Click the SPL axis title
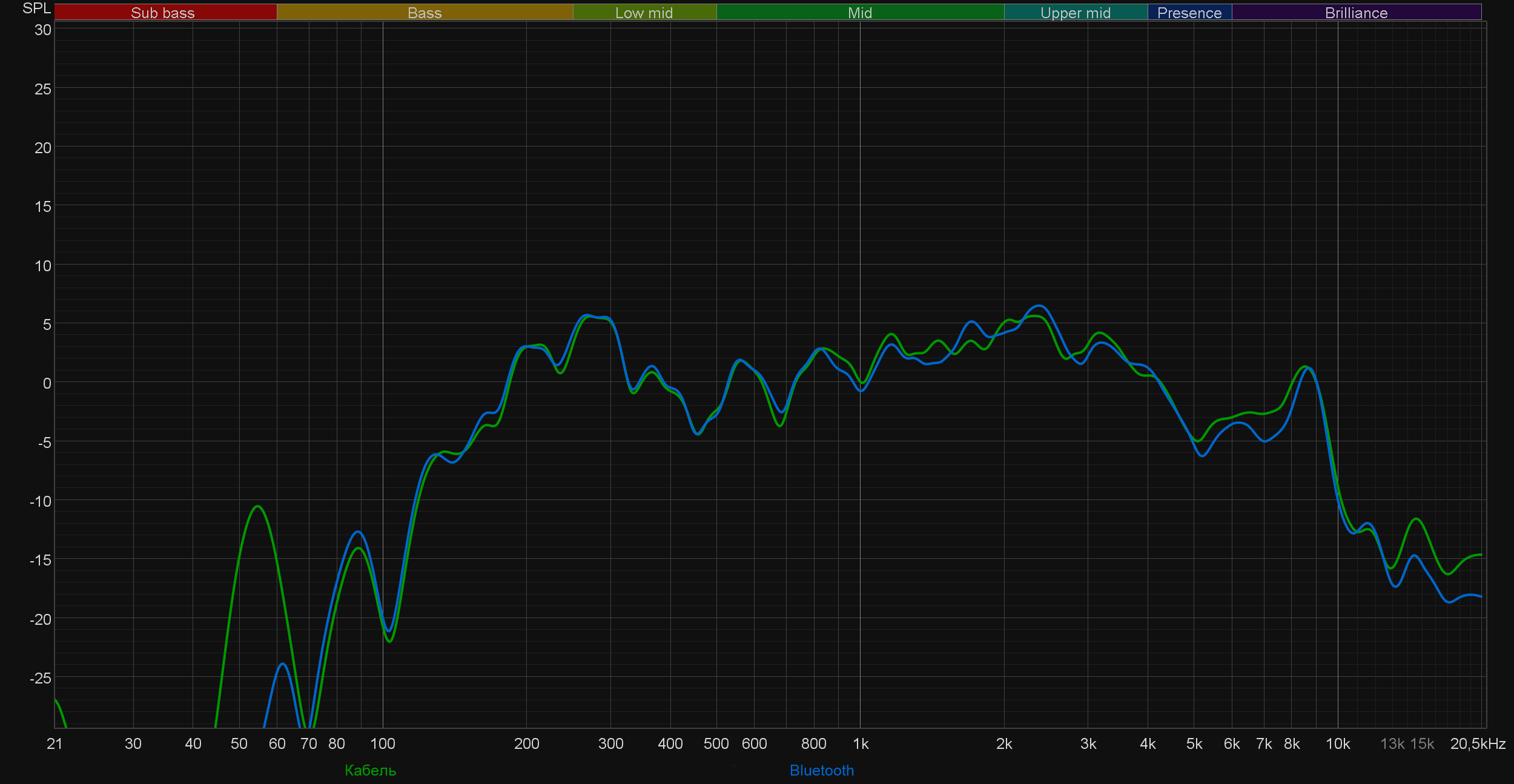Image resolution: width=1514 pixels, height=784 pixels. click(36, 8)
